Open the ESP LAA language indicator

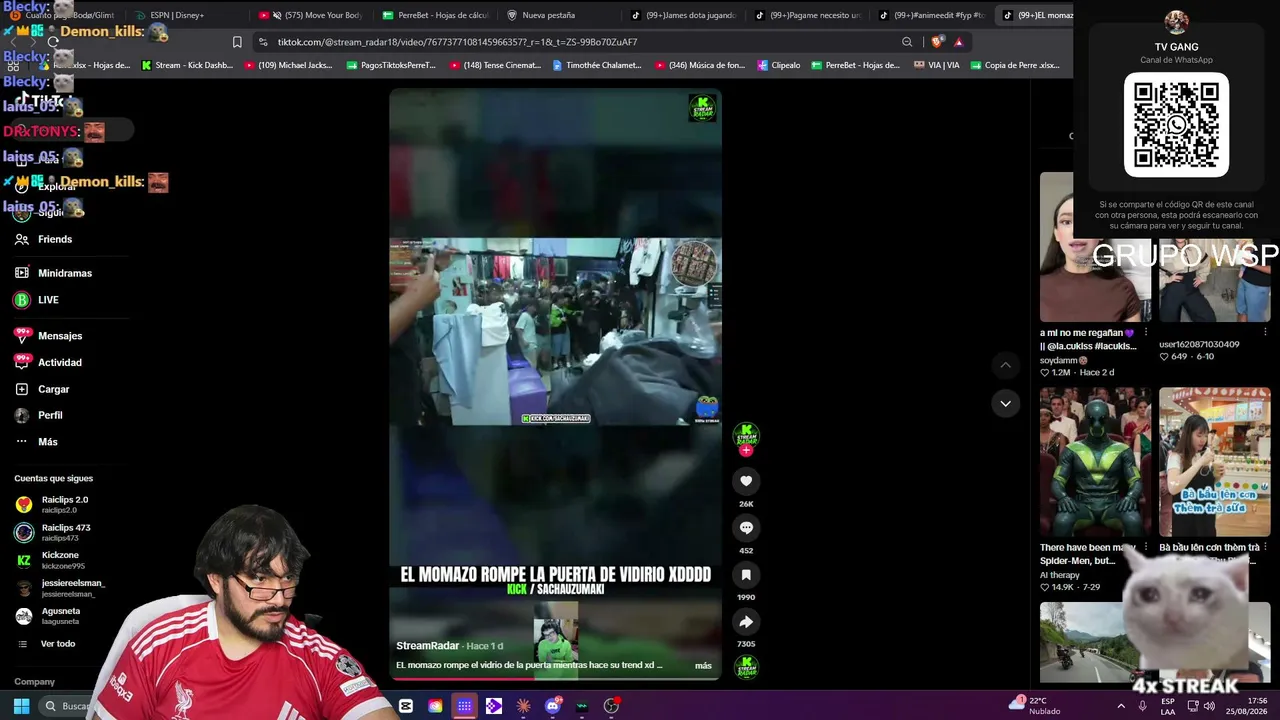(x=1168, y=706)
